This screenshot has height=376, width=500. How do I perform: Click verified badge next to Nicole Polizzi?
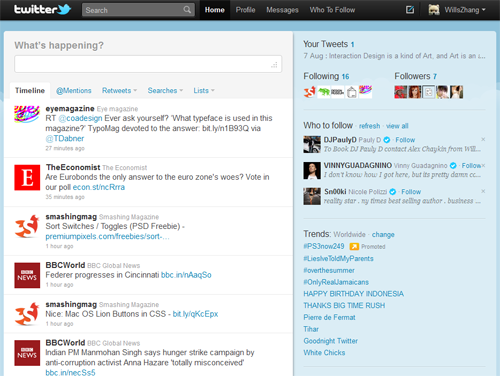click(393, 192)
